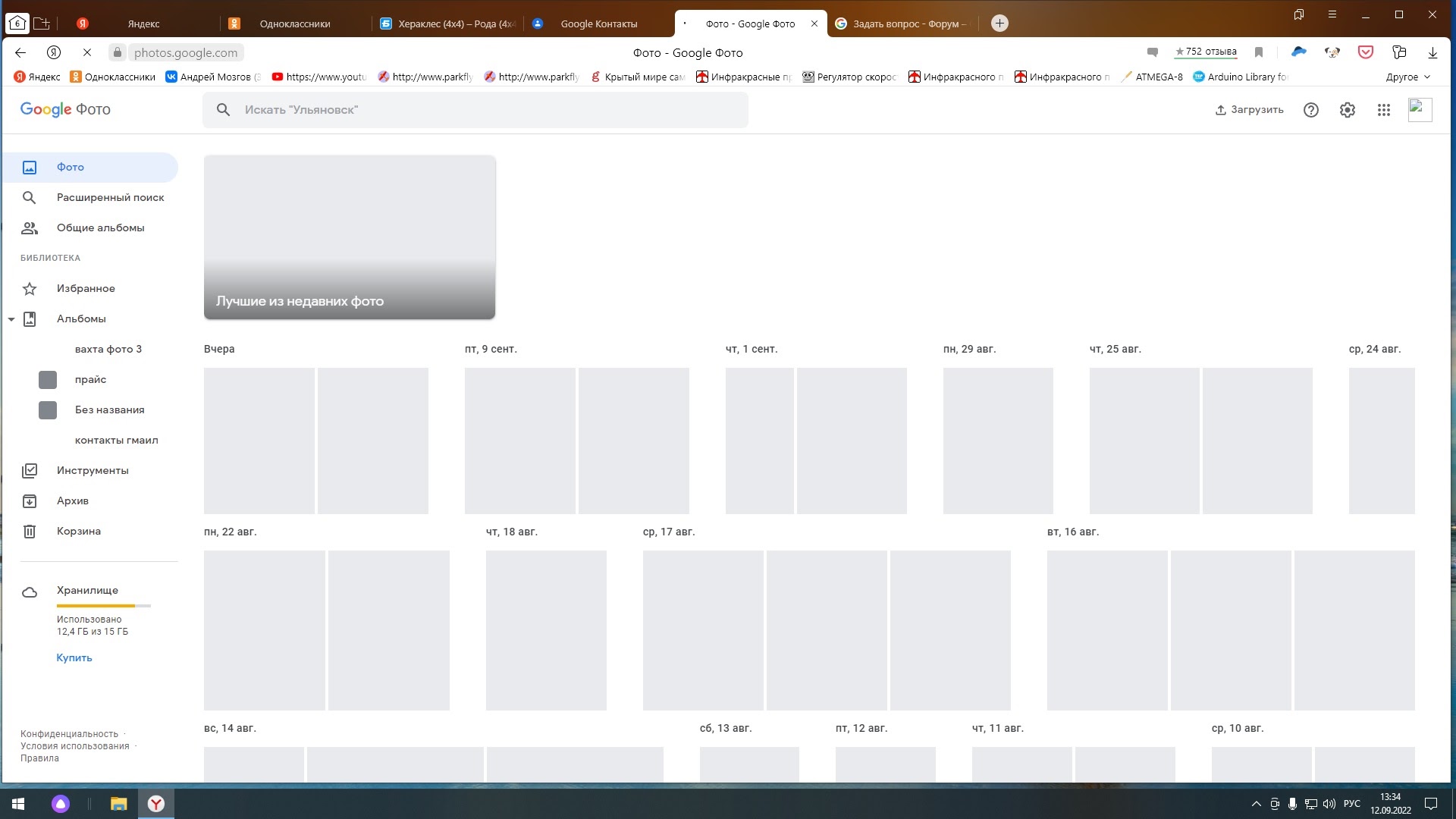Open album вахта фото 3
Viewport: 1456px width, 819px height.
(108, 349)
